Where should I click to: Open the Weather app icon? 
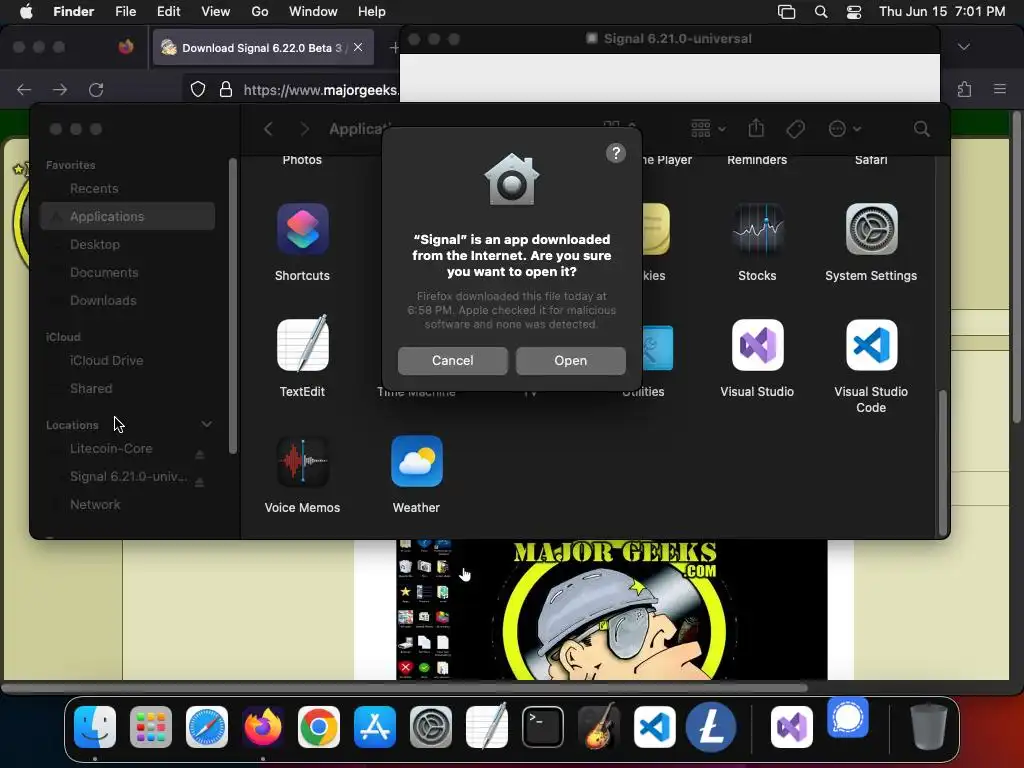417,461
